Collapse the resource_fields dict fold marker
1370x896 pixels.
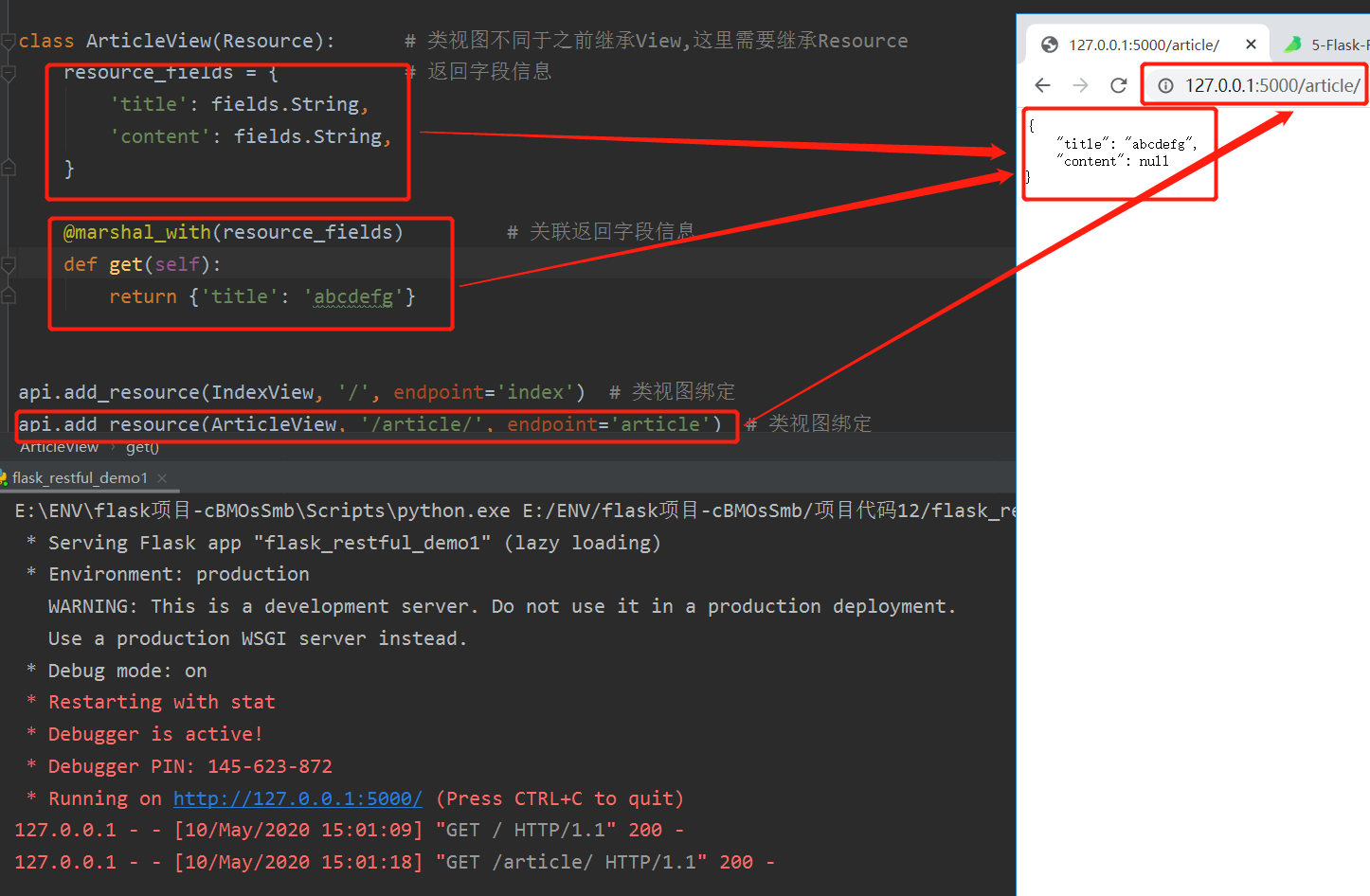click(x=9, y=73)
